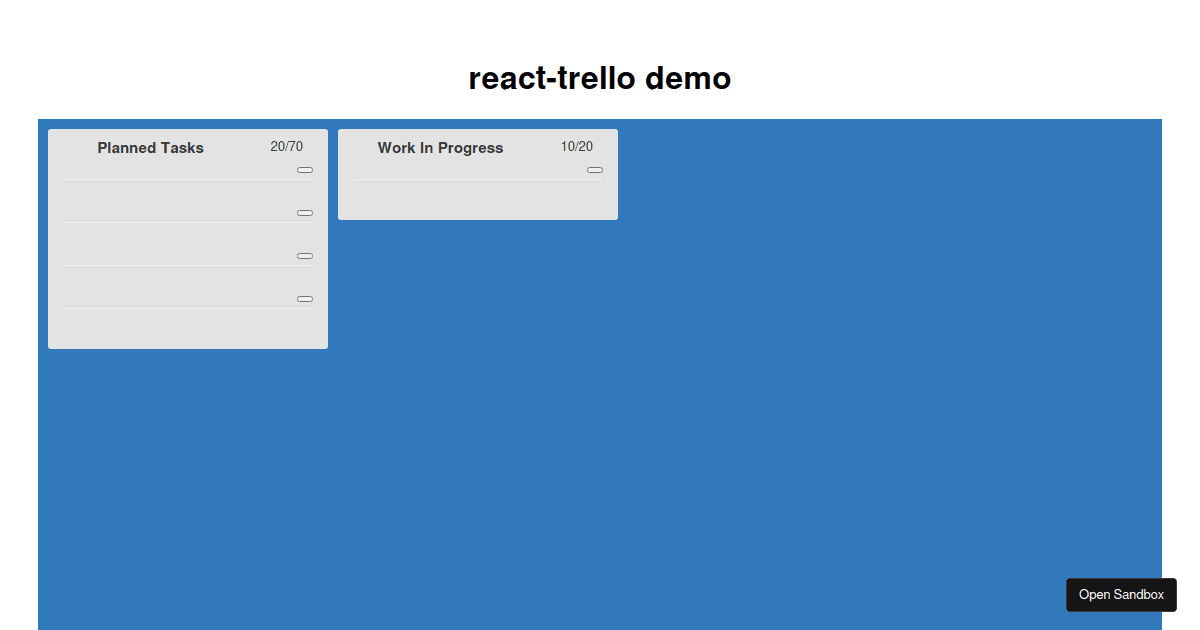Click the delete icon on the third Planned Tasks card
Image resolution: width=1200 pixels, height=630 pixels.
click(x=304, y=255)
